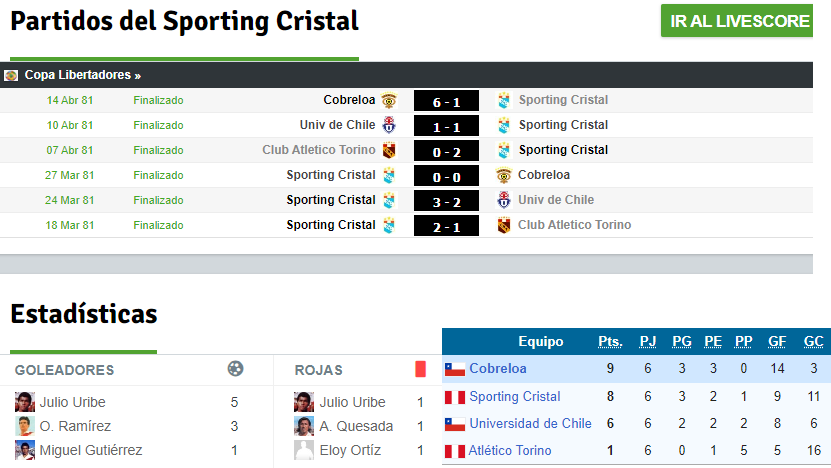This screenshot has height=468, width=831.
Task: Open Julio Uribe photo in goleadores list
Action: [24, 402]
